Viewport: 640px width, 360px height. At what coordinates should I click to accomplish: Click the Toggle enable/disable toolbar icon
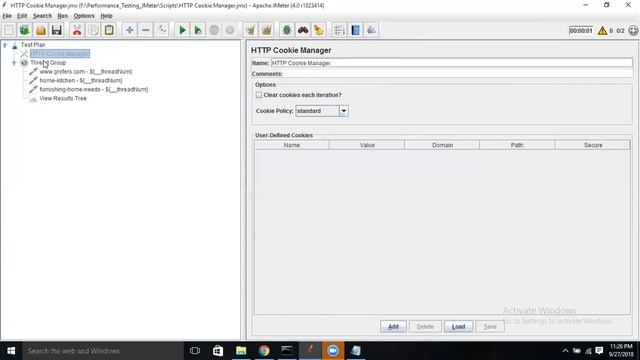162,30
